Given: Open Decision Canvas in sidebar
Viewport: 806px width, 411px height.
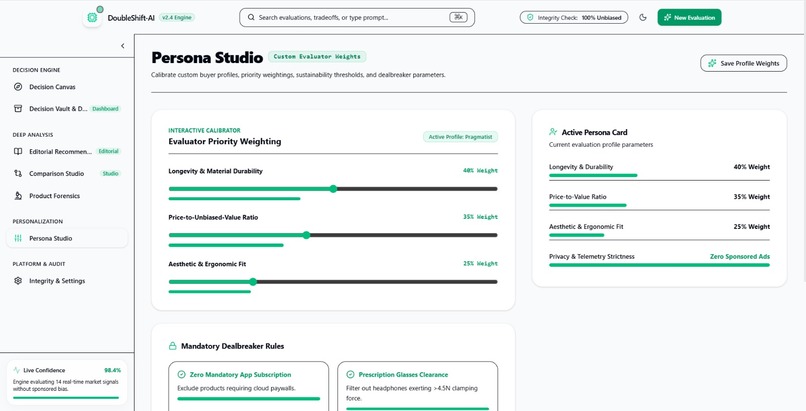Looking at the screenshot, I should tap(67, 87).
